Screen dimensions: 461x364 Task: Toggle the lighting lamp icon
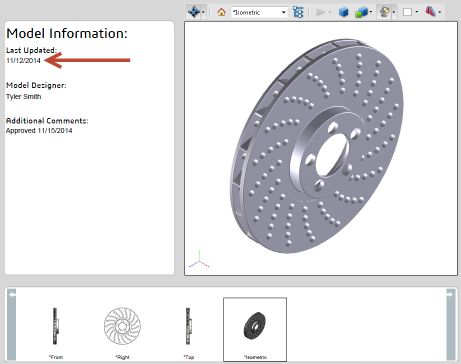pyautogui.click(x=384, y=12)
